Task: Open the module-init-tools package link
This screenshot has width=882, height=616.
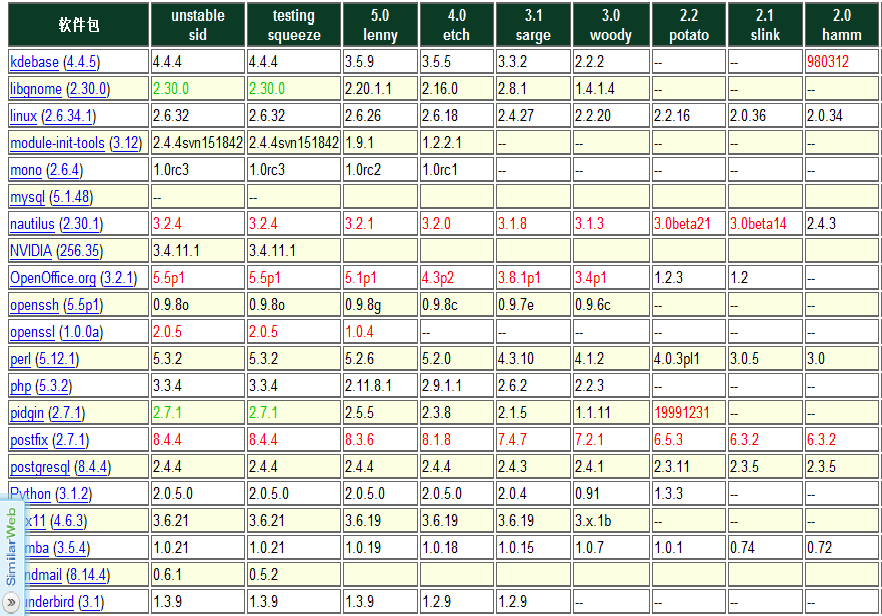Action: [57, 143]
